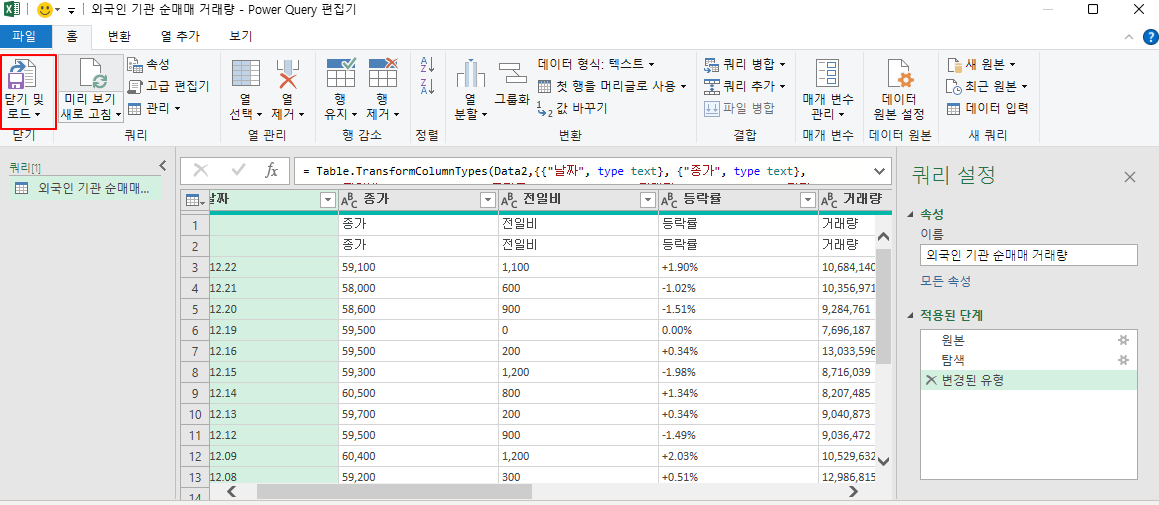Click the 등락률 column data type icon

[x=669, y=200]
